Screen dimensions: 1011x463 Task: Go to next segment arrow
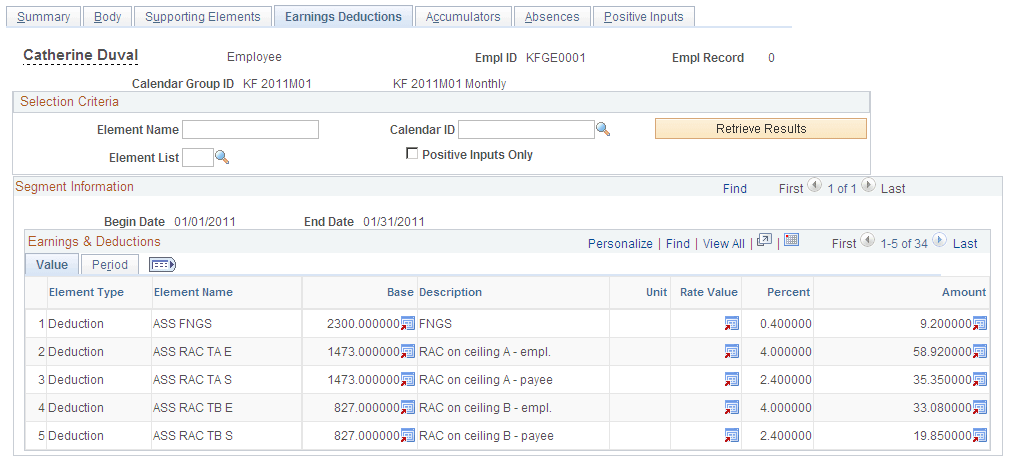(869, 186)
